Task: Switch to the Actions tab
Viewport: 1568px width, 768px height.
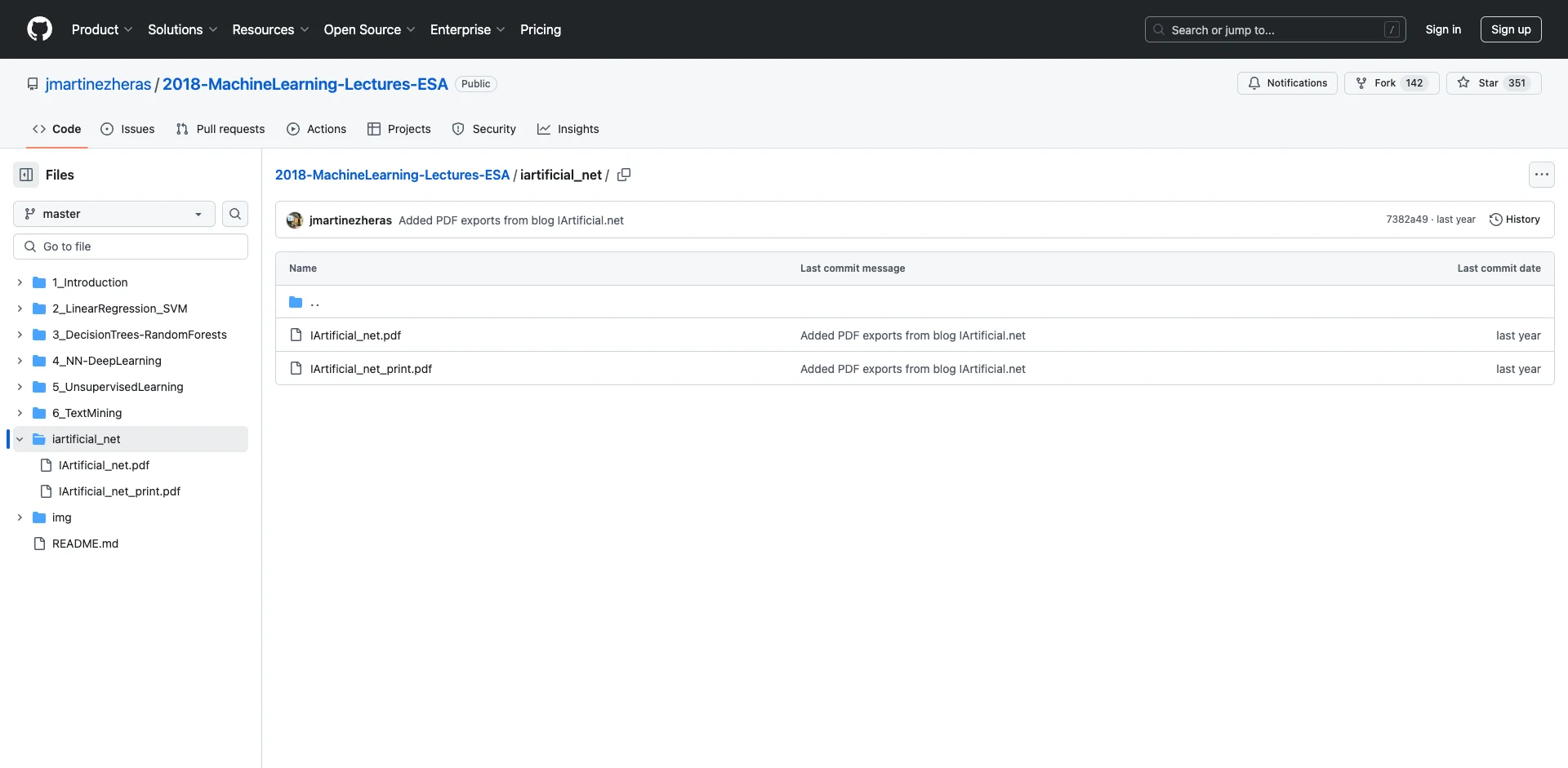Action: click(317, 129)
